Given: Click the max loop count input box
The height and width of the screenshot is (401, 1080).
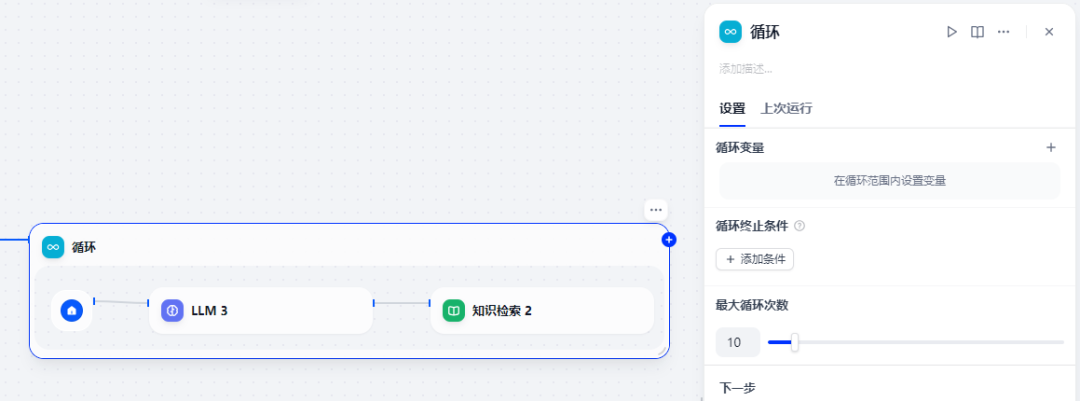Looking at the screenshot, I should [x=738, y=342].
